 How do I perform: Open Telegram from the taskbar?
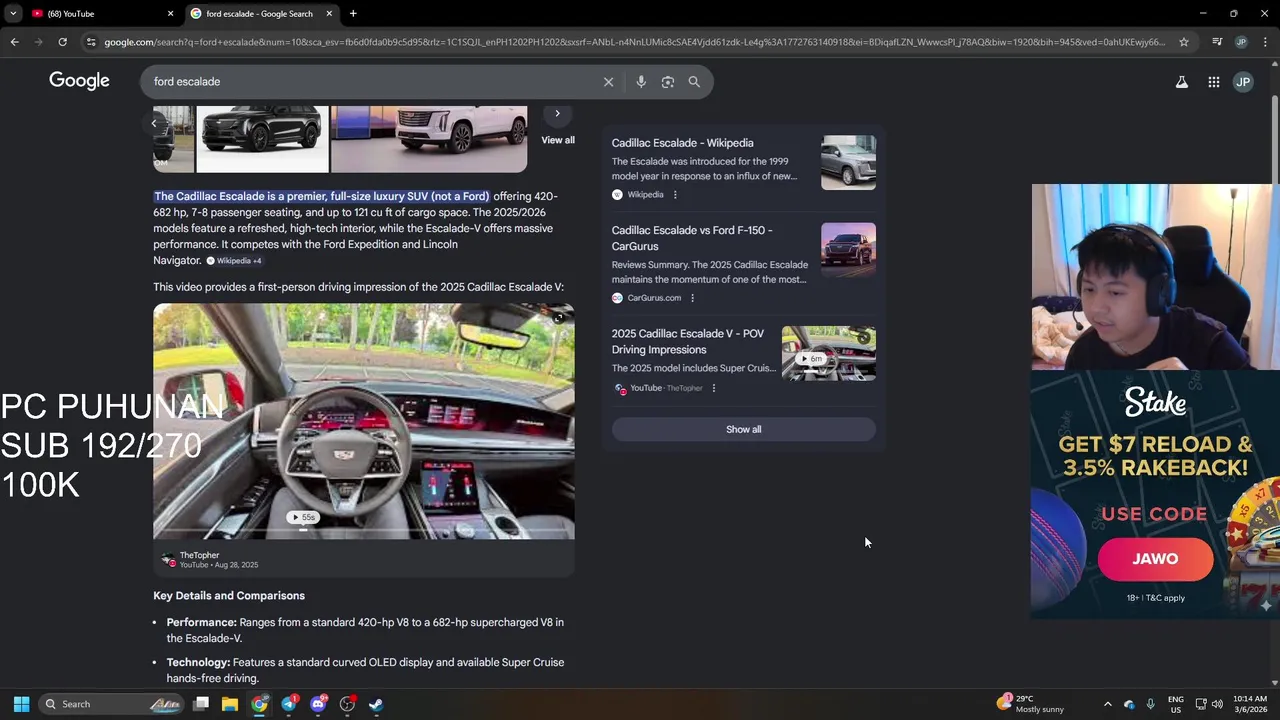point(289,704)
